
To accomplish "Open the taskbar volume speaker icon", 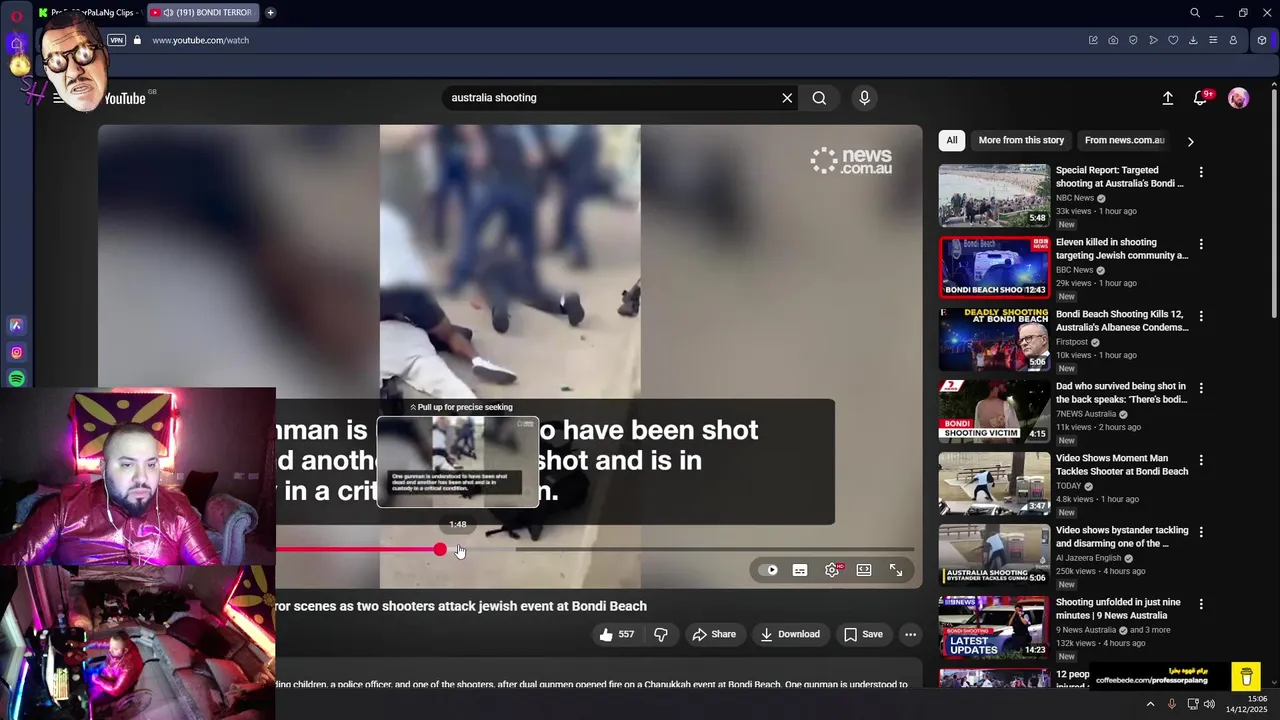I will tap(1209, 704).
